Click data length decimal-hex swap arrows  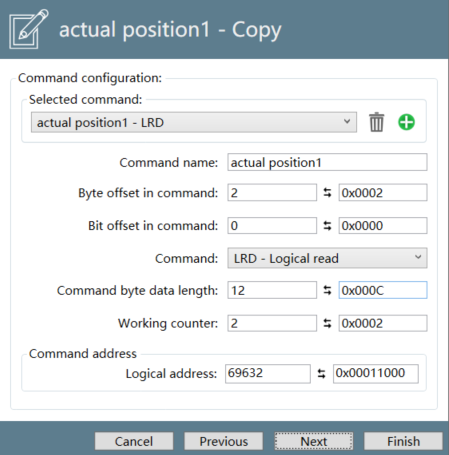click(x=327, y=290)
